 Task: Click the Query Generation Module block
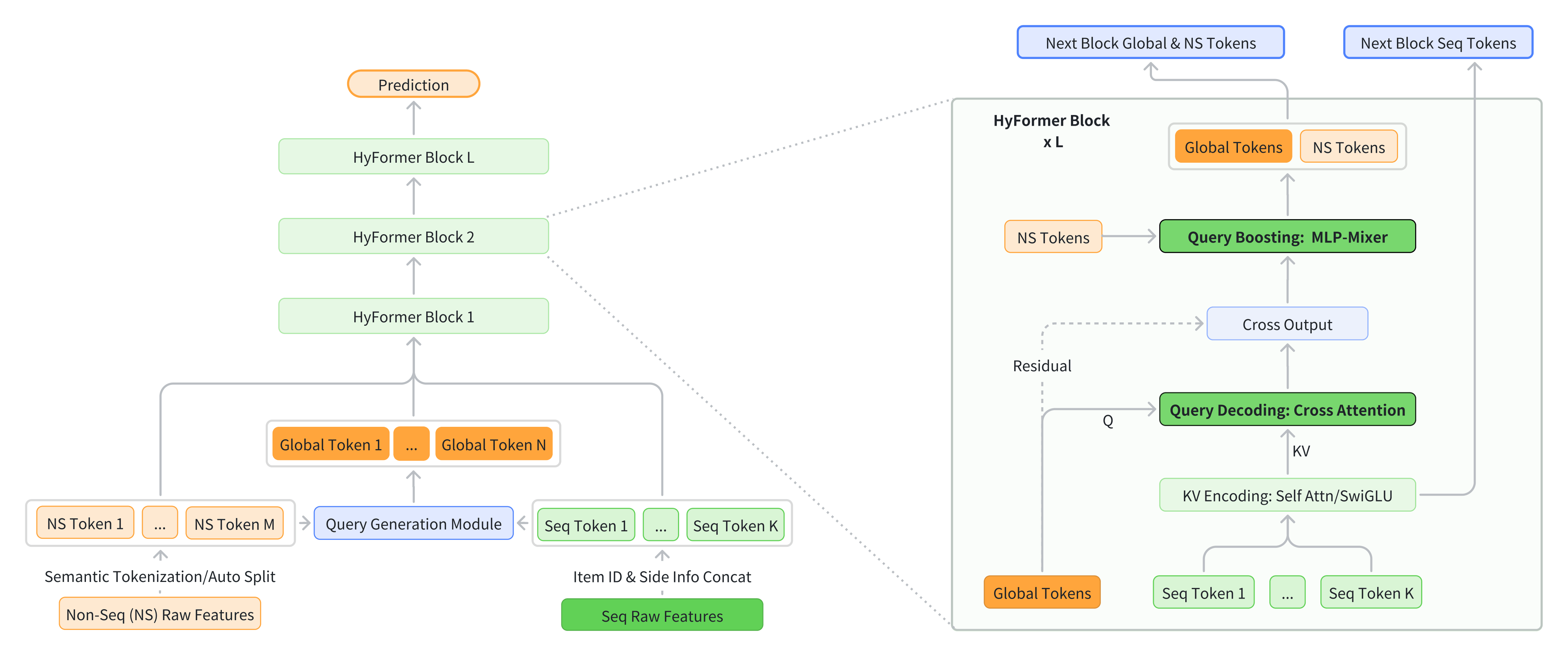coord(413,524)
